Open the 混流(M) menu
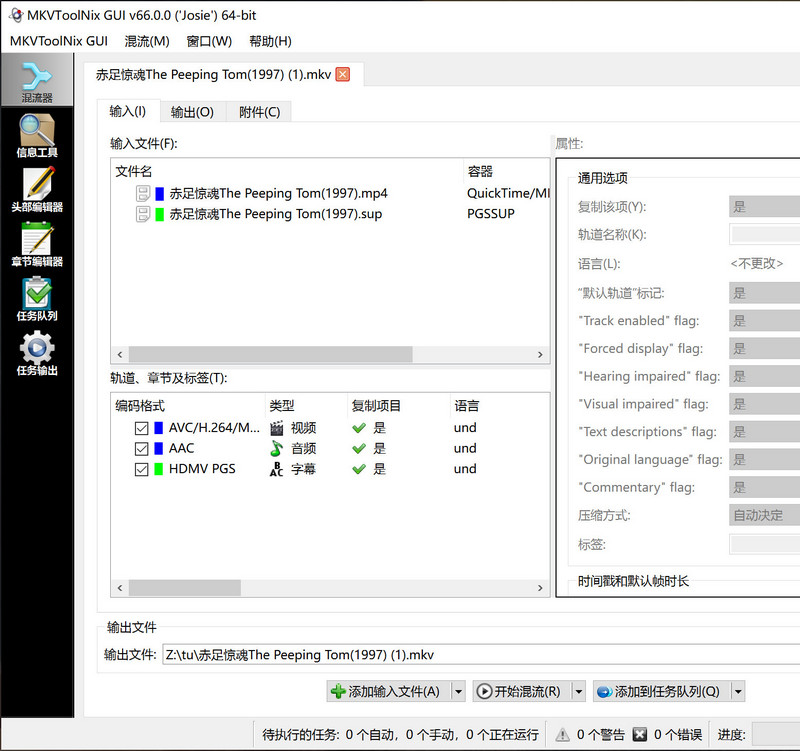This screenshot has width=800, height=751. click(147, 41)
